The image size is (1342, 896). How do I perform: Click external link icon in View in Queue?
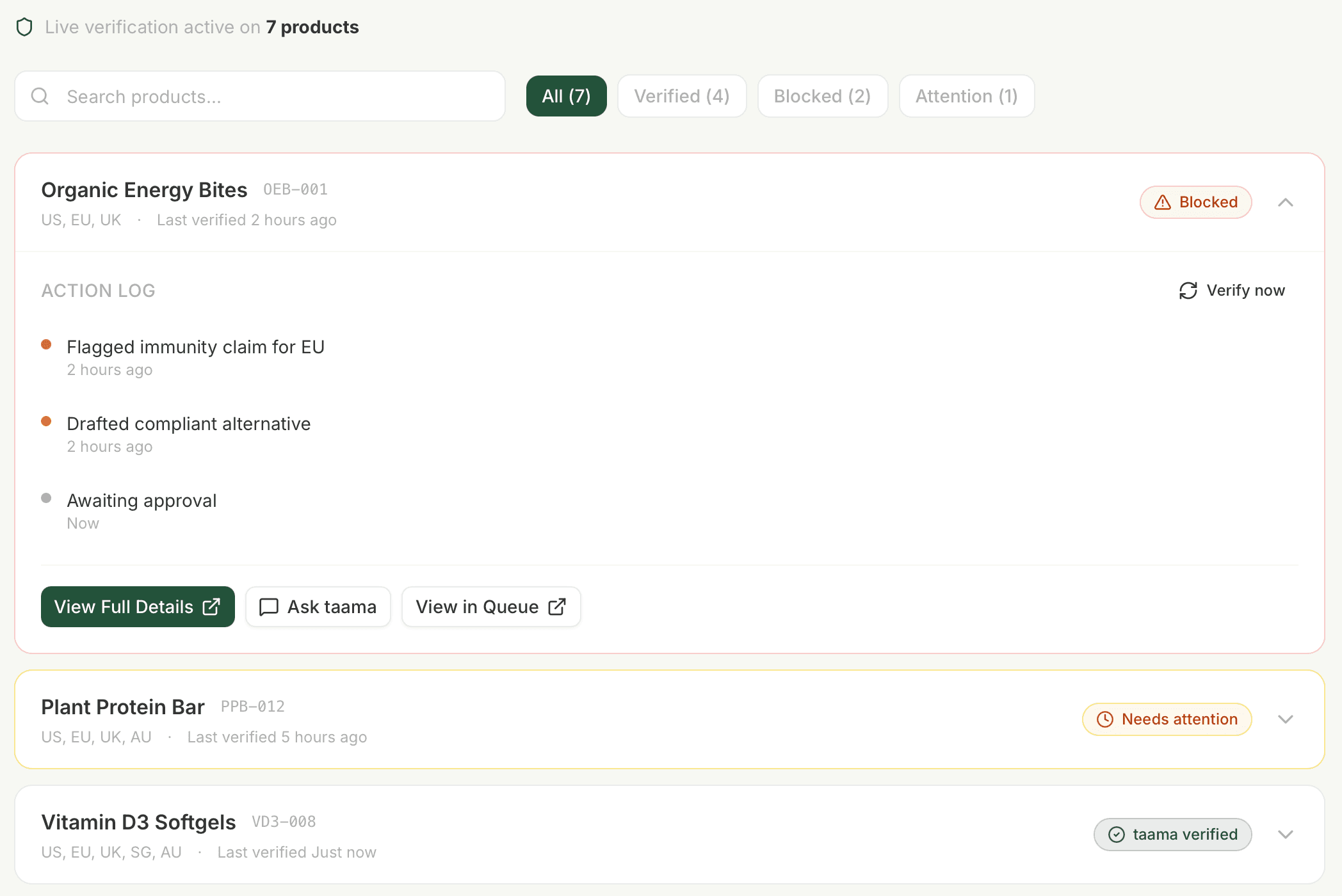coord(557,607)
